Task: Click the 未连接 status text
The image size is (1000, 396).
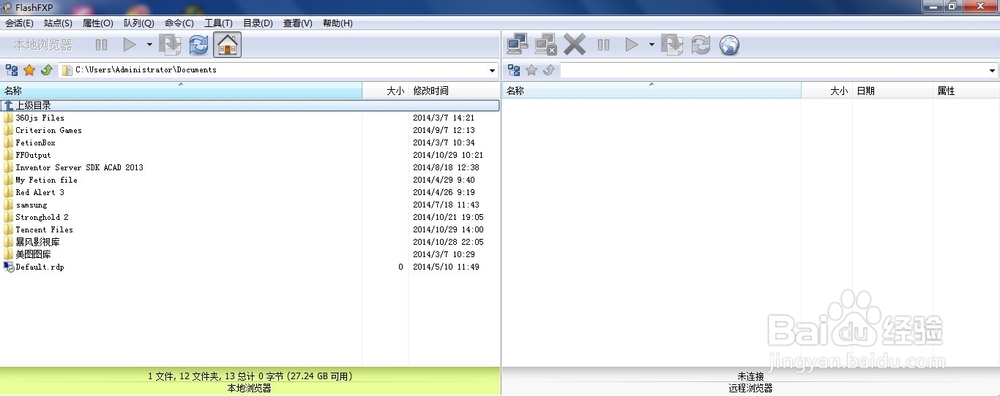Action: [751, 377]
